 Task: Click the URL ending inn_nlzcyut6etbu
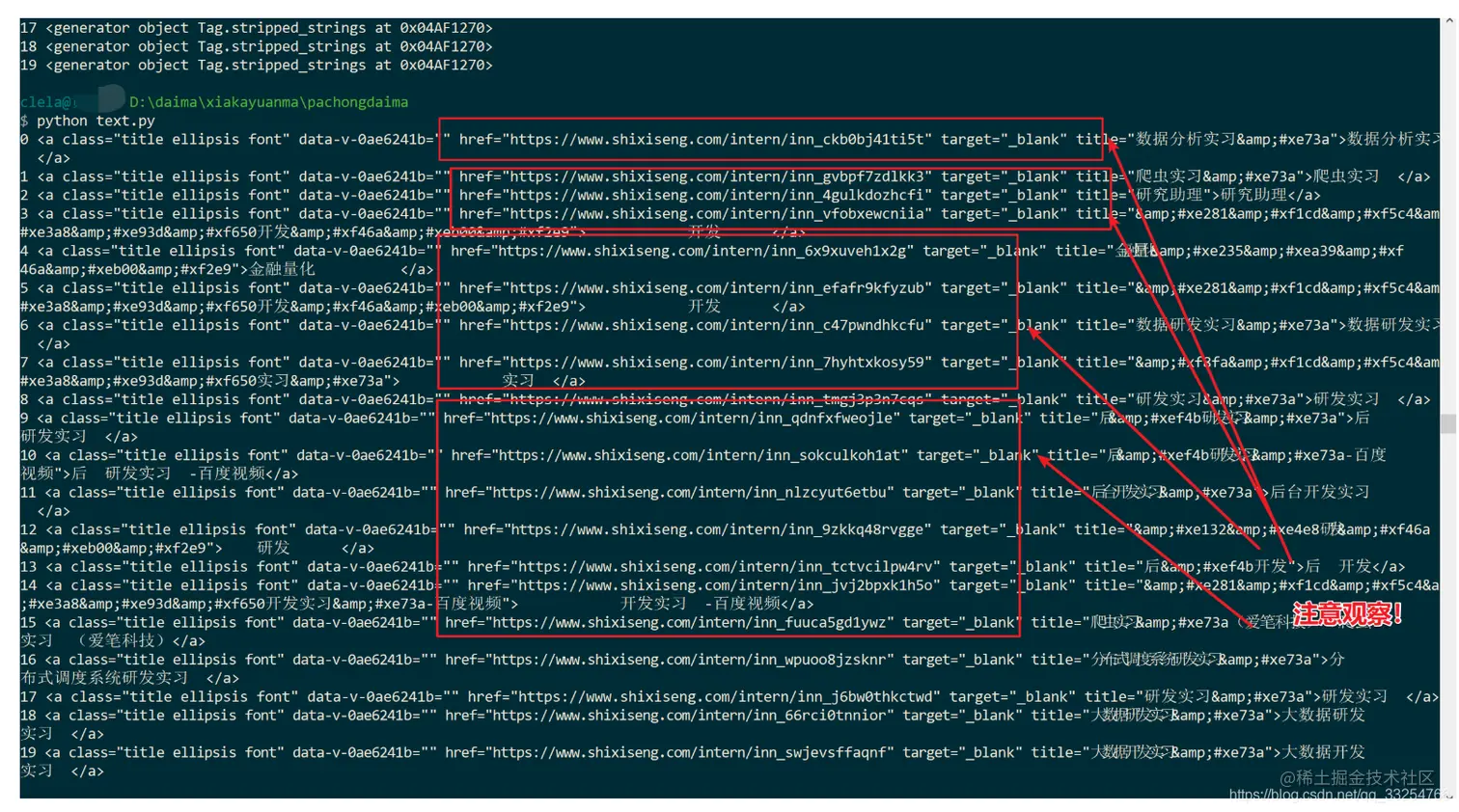[x=693, y=493]
